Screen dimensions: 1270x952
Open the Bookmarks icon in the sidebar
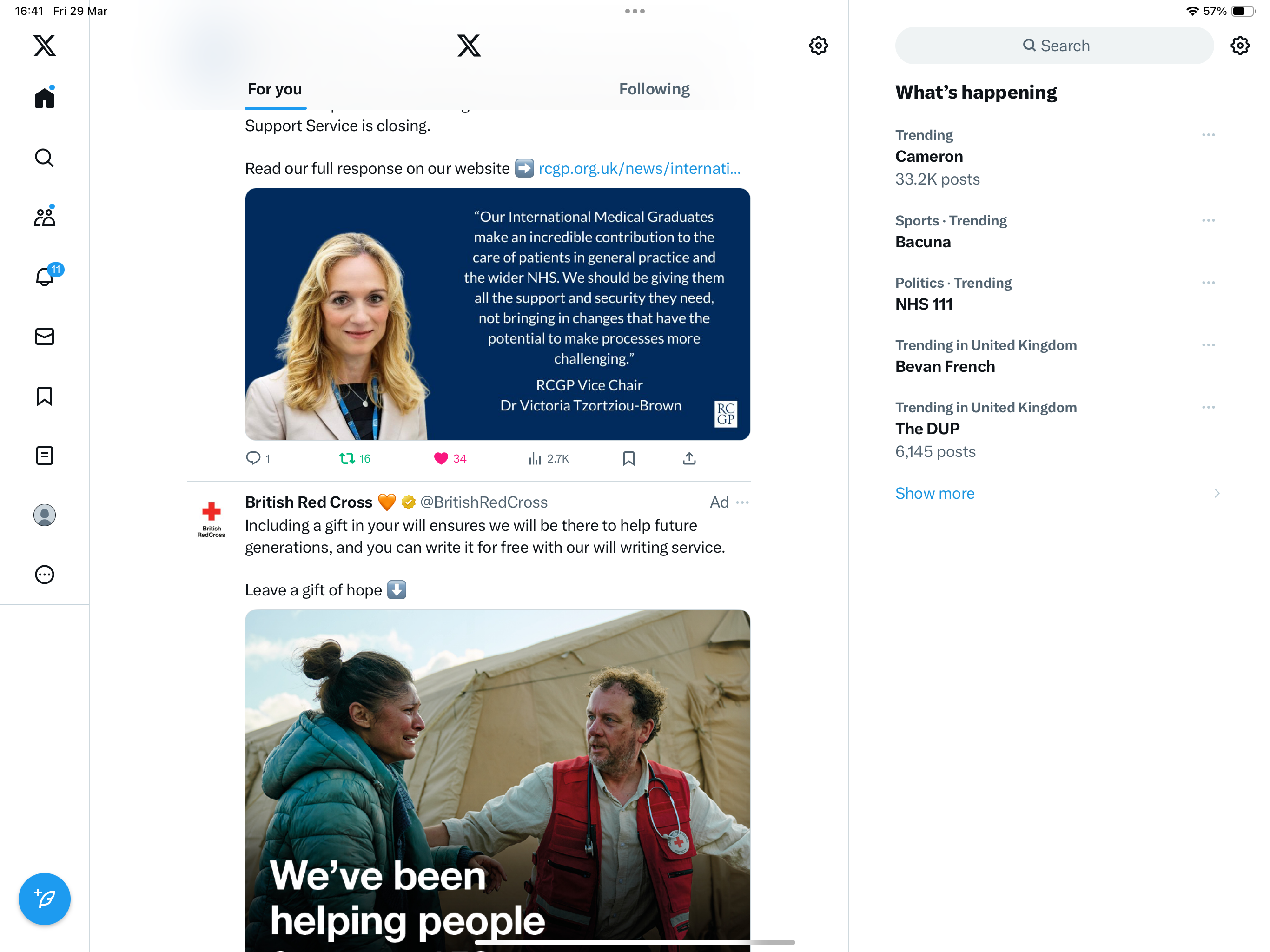tap(44, 396)
